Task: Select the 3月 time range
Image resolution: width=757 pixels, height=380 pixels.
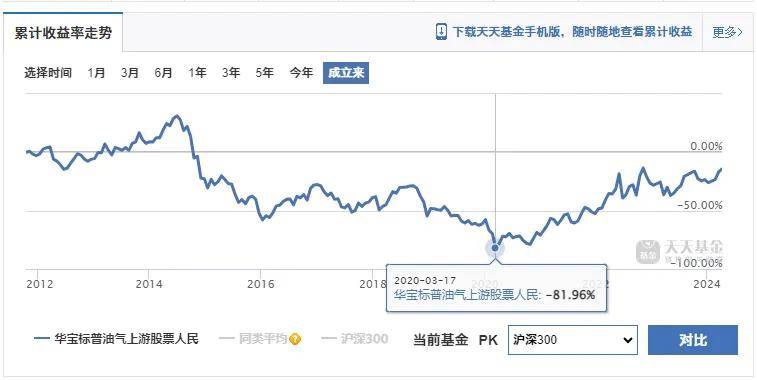Action: (130, 73)
